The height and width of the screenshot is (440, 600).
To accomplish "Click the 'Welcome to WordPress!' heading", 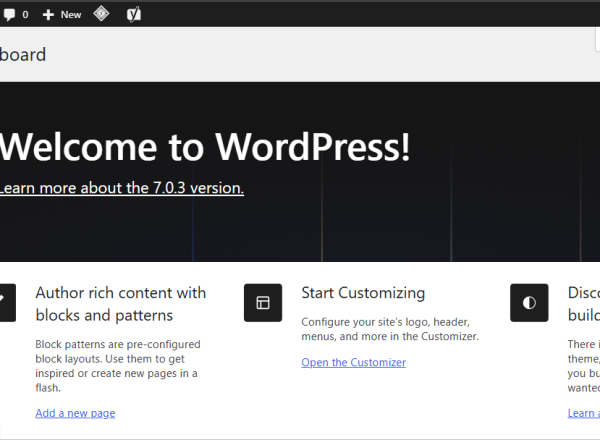I will tap(205, 147).
